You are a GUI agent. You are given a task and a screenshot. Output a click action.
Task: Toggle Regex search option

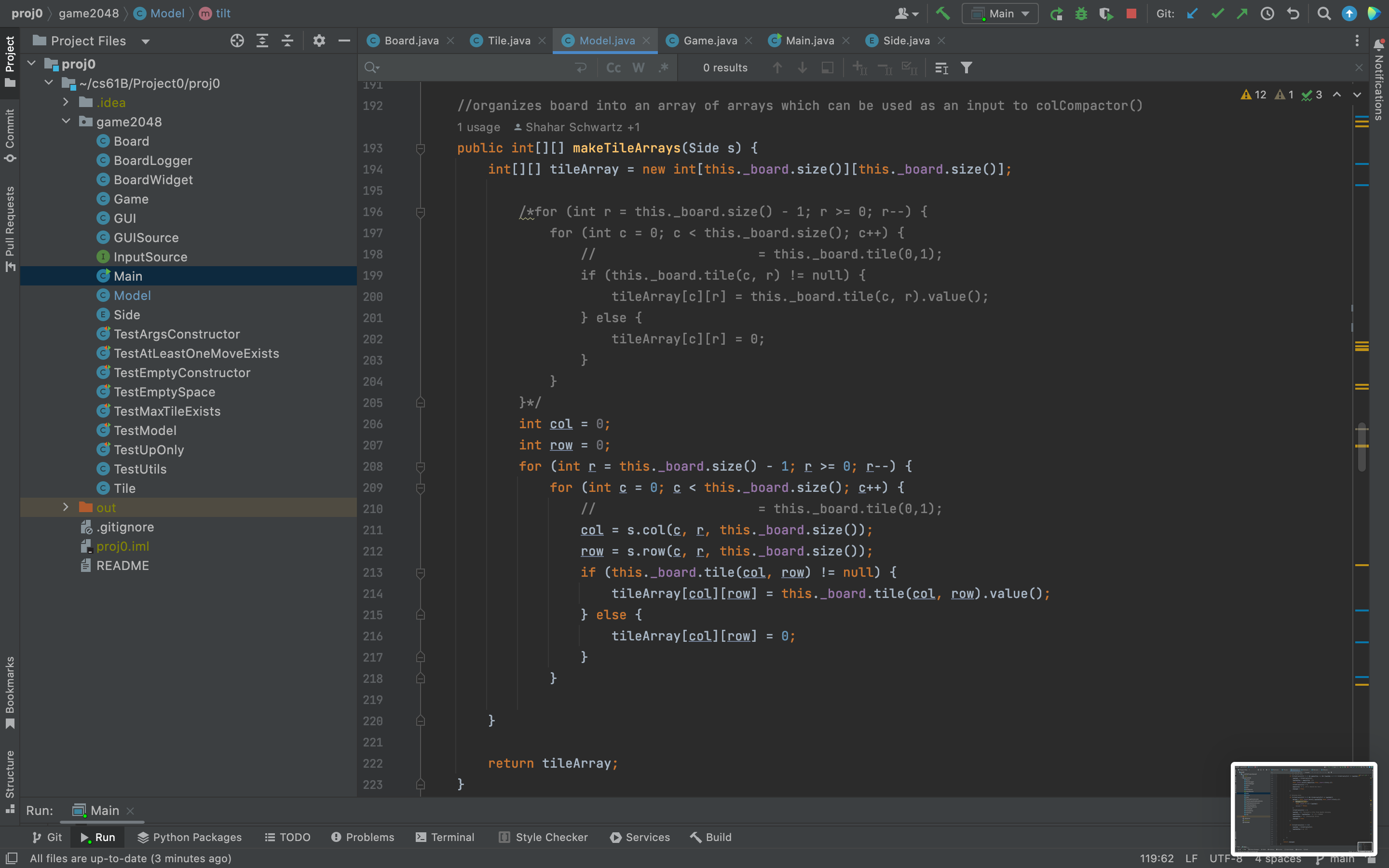coord(664,68)
